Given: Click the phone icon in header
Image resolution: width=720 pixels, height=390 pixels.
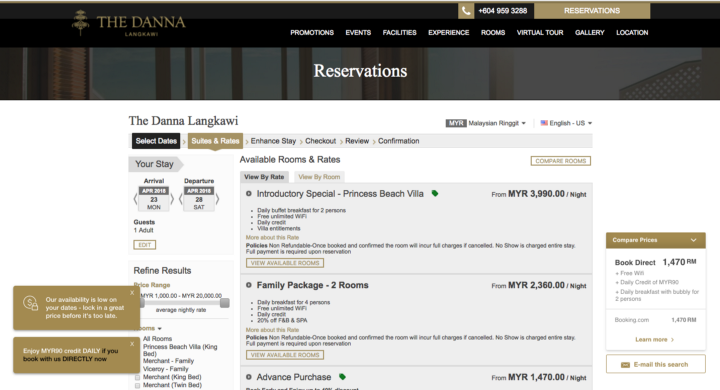Looking at the screenshot, I should pyautogui.click(x=466, y=11).
